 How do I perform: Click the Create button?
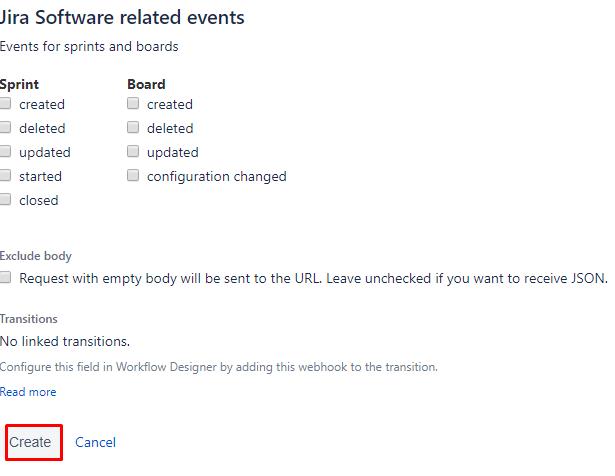(x=34, y=442)
